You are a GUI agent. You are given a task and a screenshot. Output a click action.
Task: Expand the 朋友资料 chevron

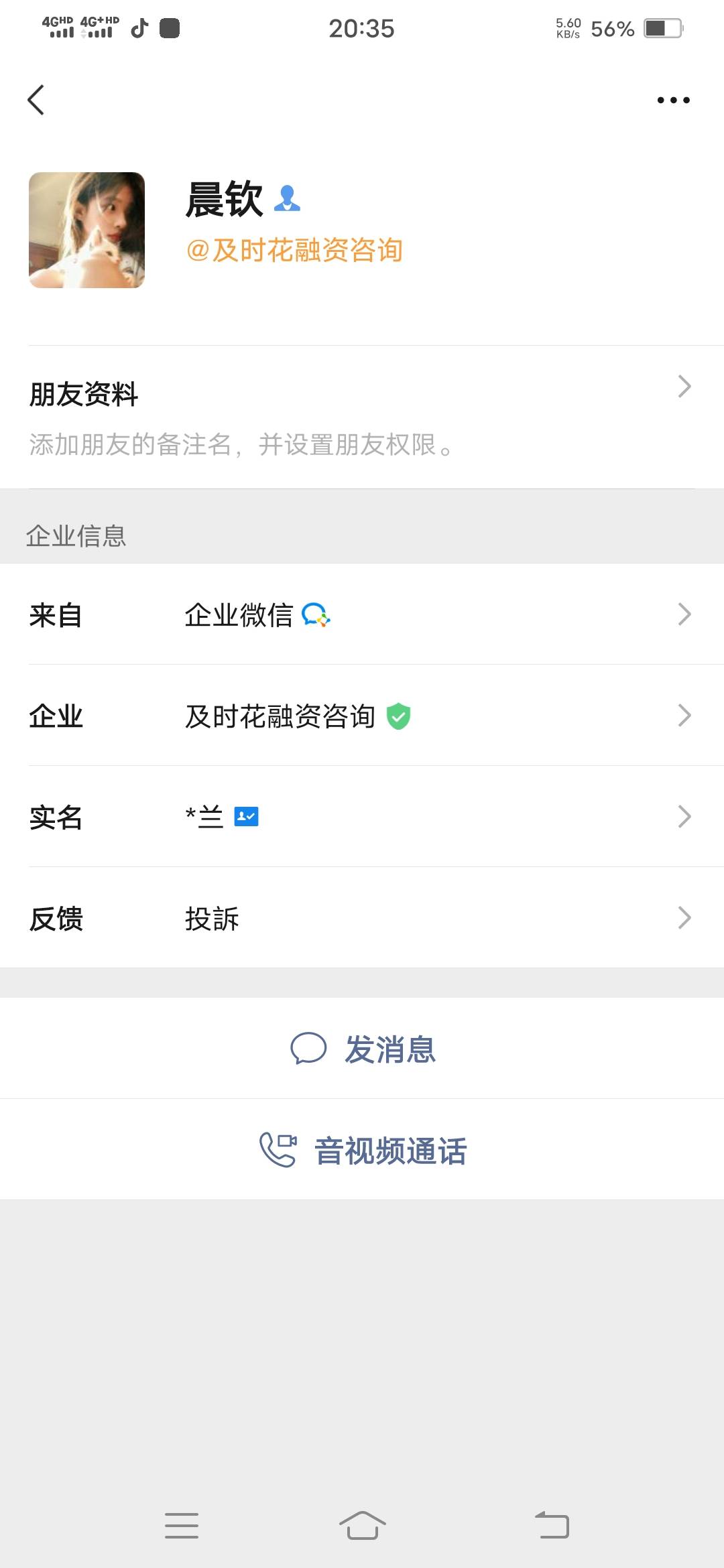(x=684, y=387)
